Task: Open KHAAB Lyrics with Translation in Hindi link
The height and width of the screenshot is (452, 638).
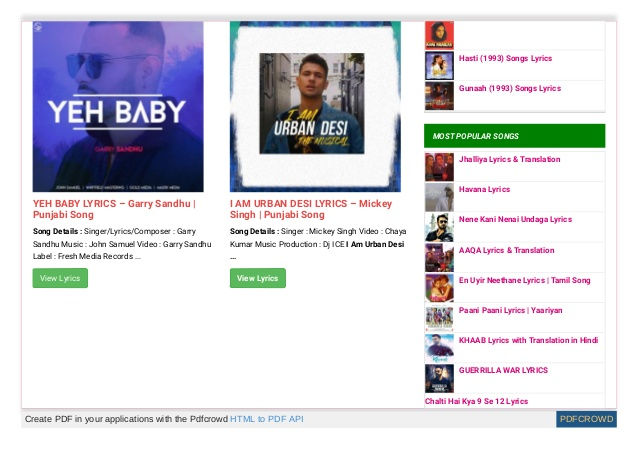Action: point(529,341)
